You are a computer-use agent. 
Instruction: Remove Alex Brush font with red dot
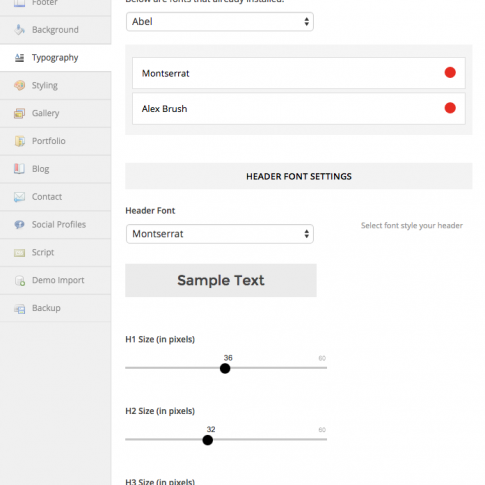click(450, 108)
